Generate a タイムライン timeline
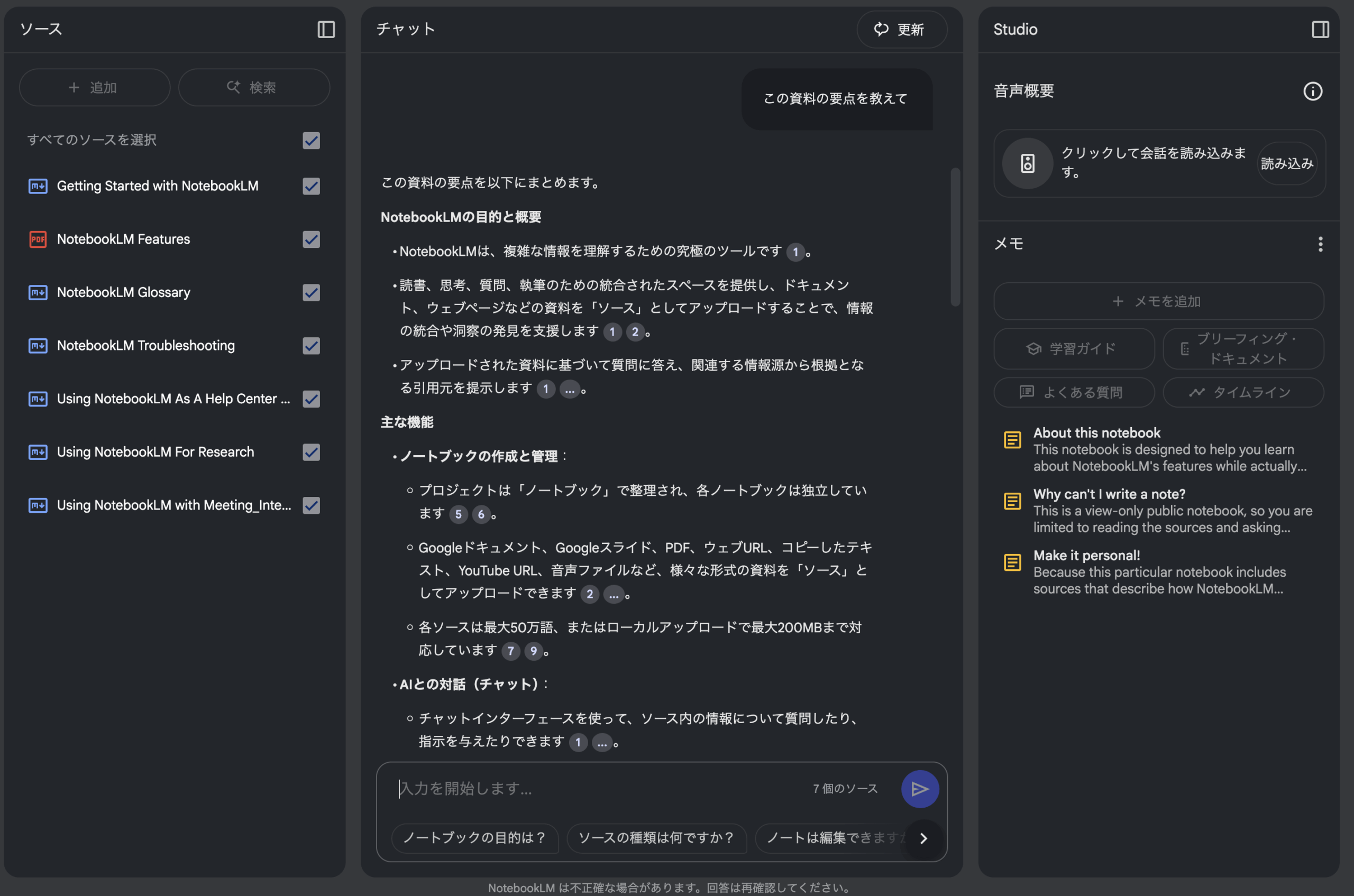This screenshot has height=896, width=1354. coord(1243,393)
